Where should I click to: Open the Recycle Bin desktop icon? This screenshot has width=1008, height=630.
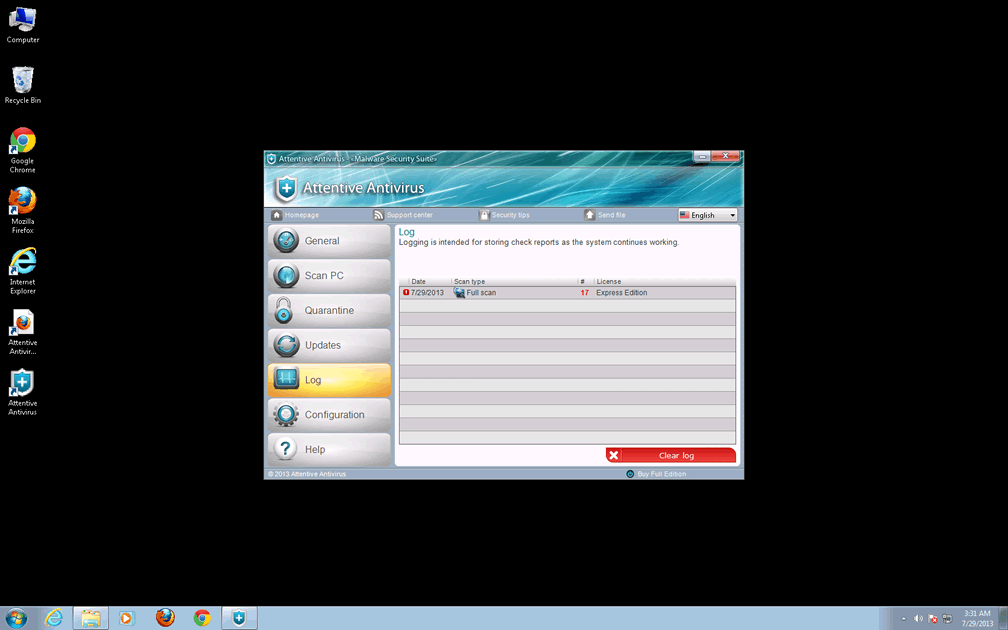22,85
